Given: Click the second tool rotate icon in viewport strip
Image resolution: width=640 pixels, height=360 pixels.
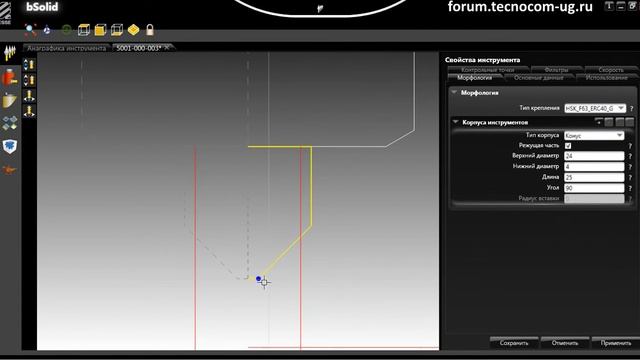Looking at the screenshot, I should pyautogui.click(x=29, y=80).
